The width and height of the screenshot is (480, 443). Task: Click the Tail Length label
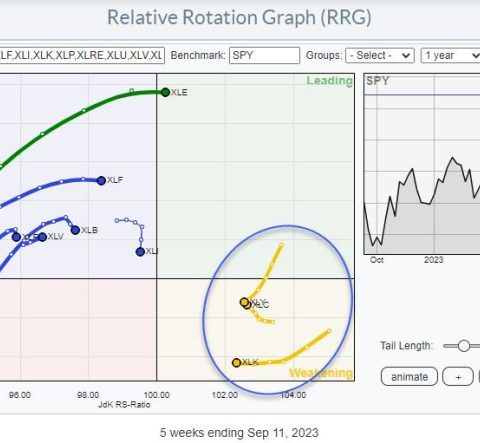pos(407,346)
